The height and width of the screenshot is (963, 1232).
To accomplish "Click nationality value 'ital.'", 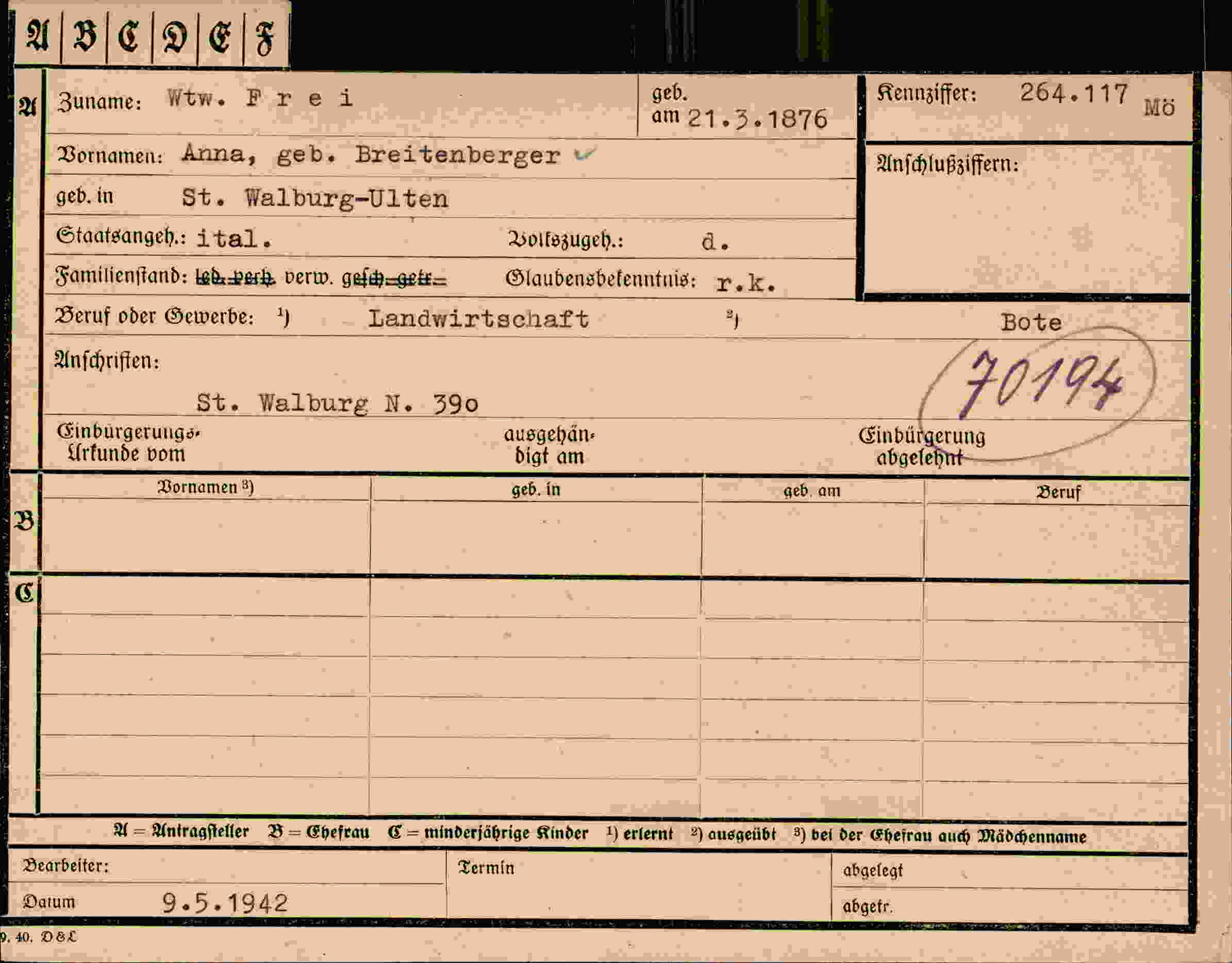I will 234,238.
